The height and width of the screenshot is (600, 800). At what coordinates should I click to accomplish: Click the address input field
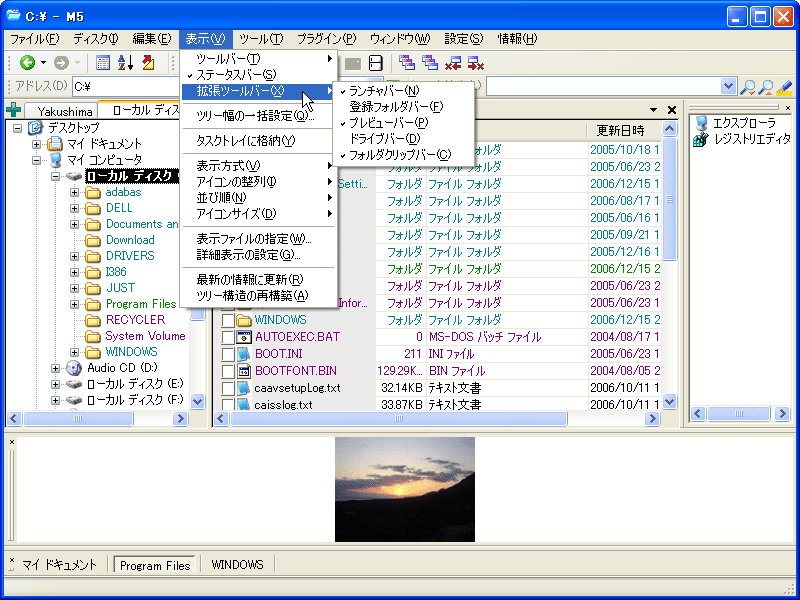tap(126, 87)
